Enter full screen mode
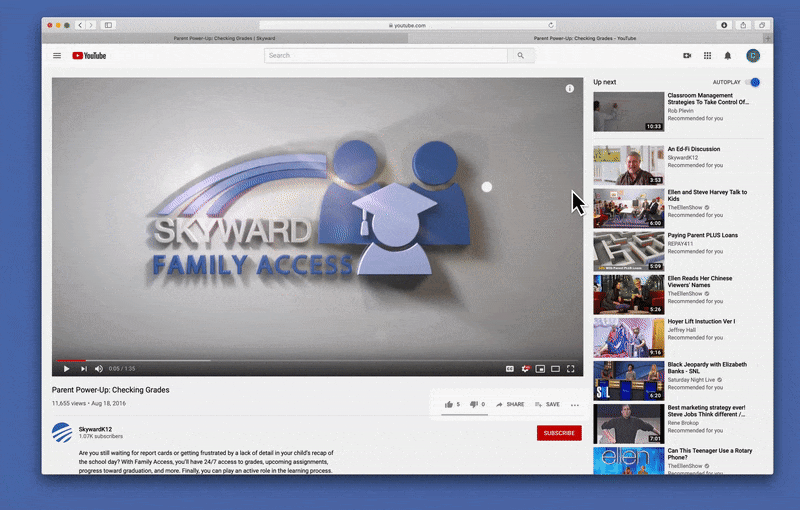800x510 pixels. (570, 369)
